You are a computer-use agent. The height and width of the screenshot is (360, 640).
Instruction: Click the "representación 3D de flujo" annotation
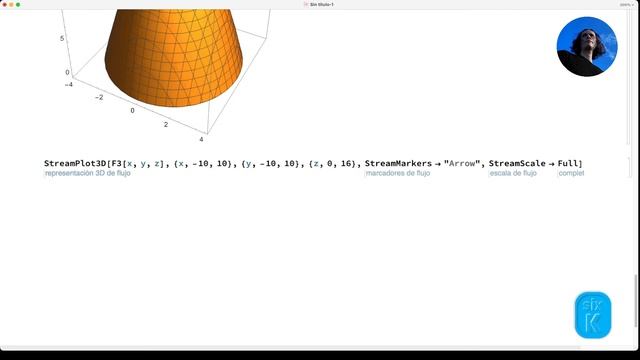(x=88, y=173)
